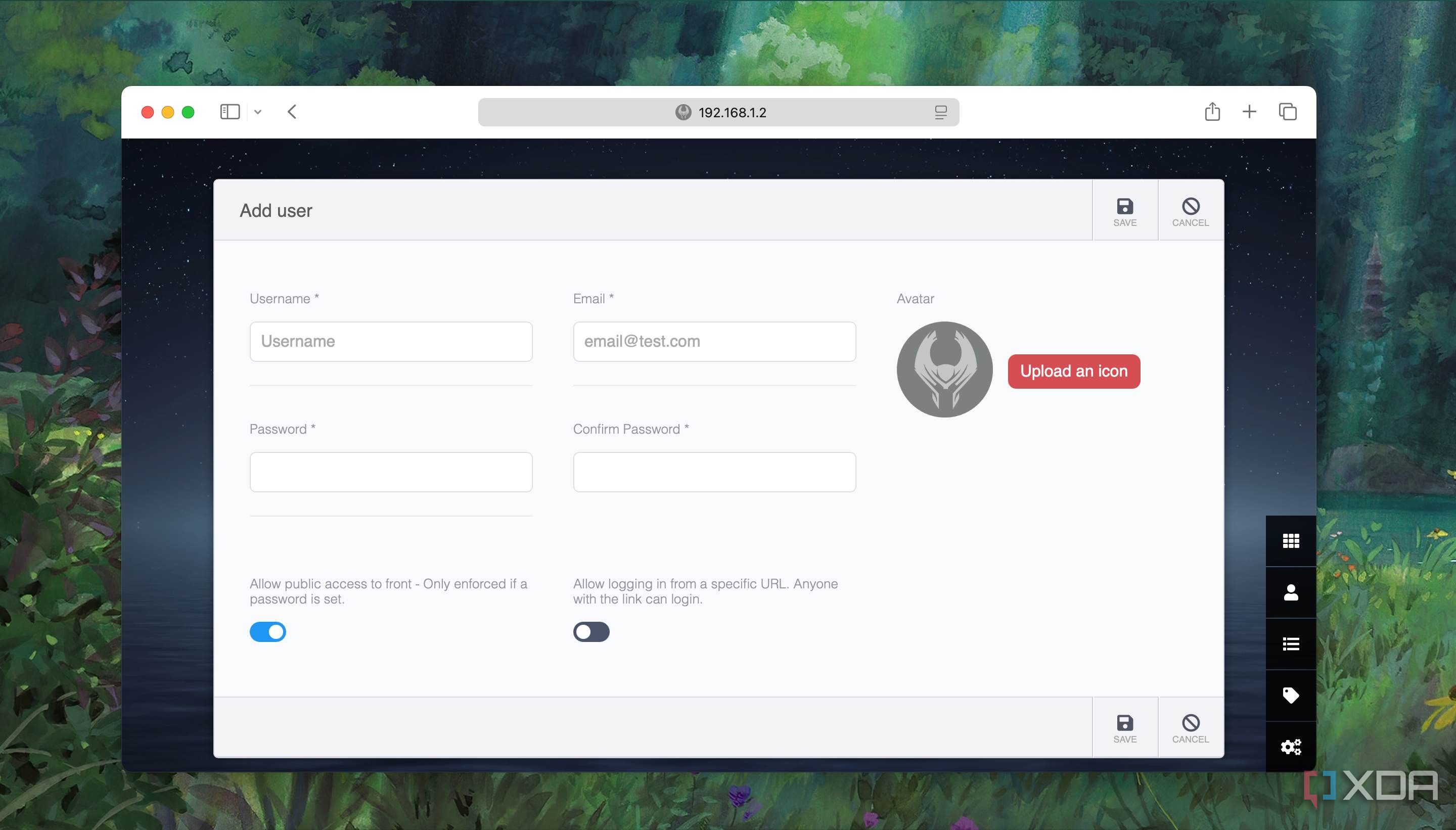Click the 'Allow logging in from a specific URL' text
The width and height of the screenshot is (1456, 830).
pyautogui.click(x=705, y=591)
